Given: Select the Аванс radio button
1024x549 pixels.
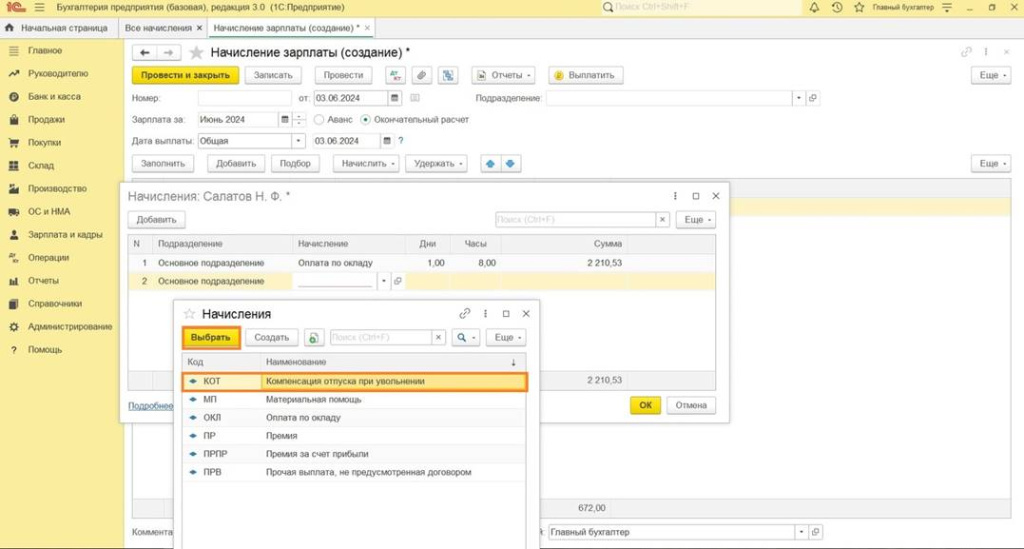Looking at the screenshot, I should [319, 120].
